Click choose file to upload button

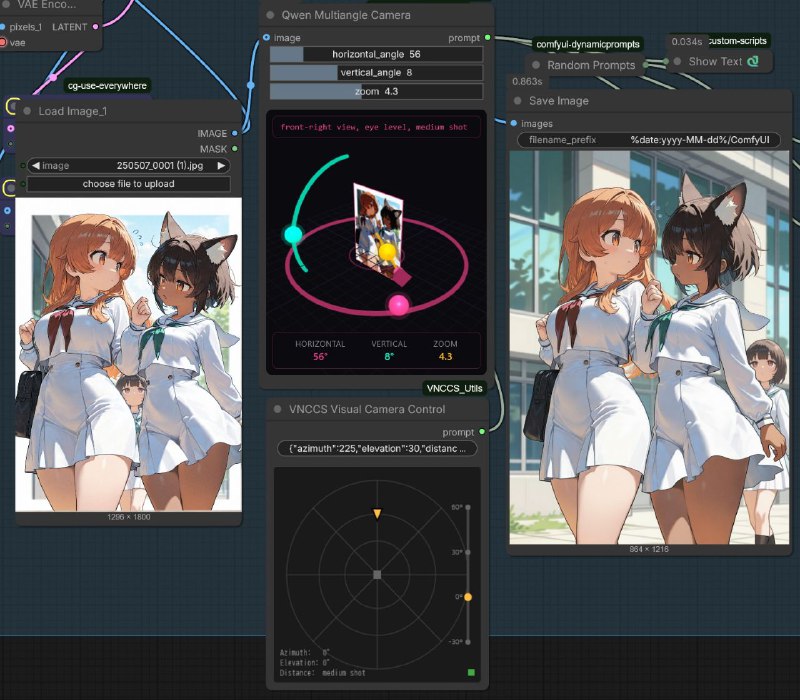(x=128, y=184)
